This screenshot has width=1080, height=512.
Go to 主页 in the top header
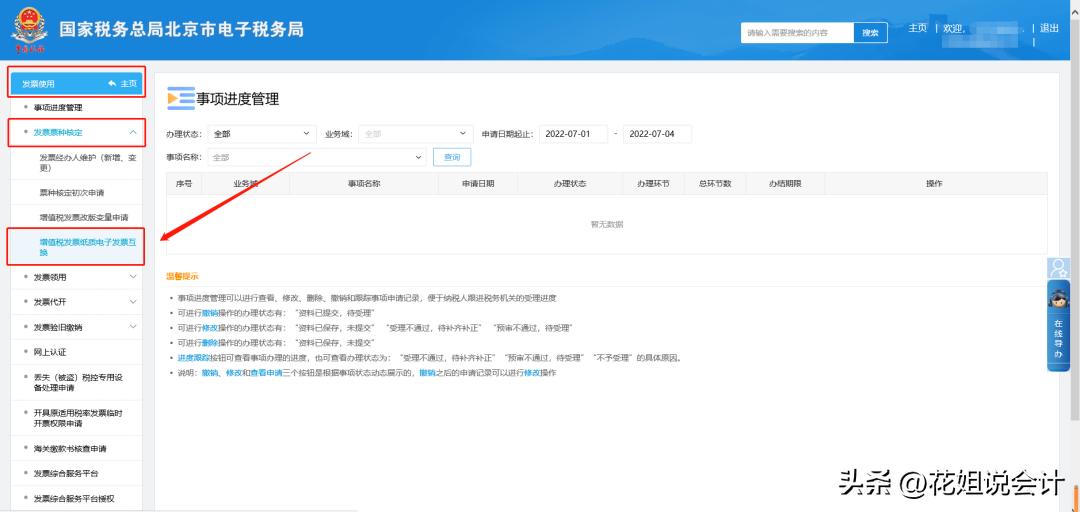coord(917,28)
